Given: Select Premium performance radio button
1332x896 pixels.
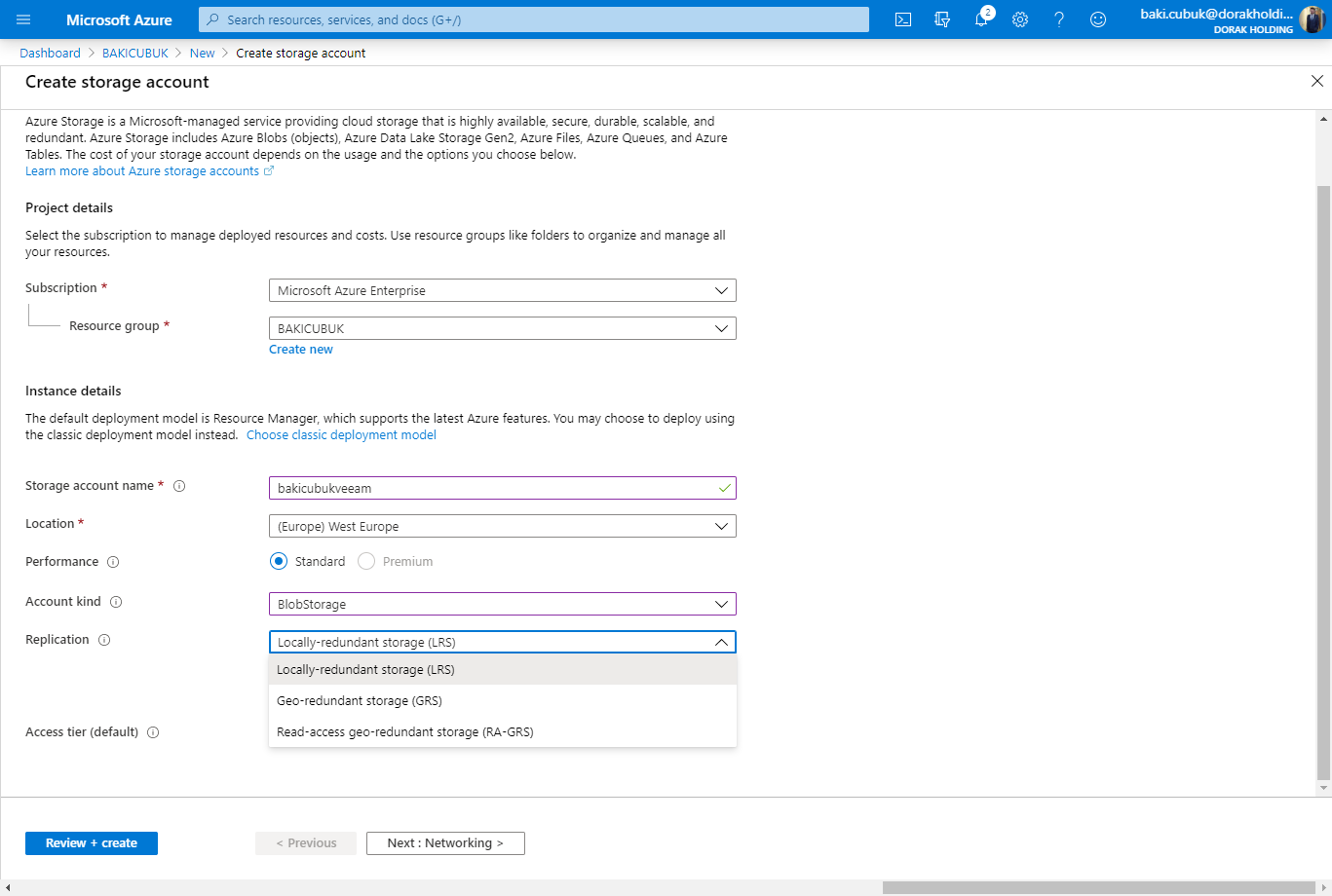Looking at the screenshot, I should (366, 561).
